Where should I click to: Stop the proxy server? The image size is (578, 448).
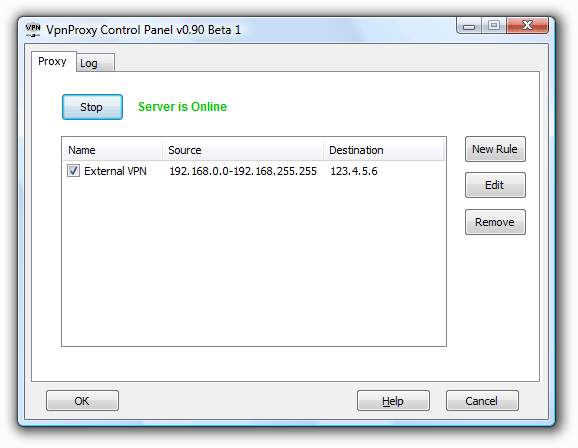[x=92, y=107]
